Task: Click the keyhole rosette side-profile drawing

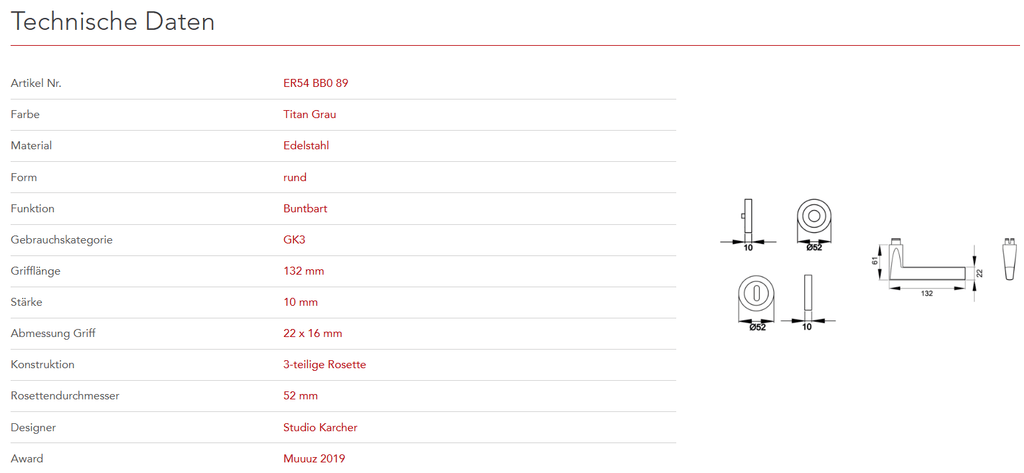Action: pos(809,296)
